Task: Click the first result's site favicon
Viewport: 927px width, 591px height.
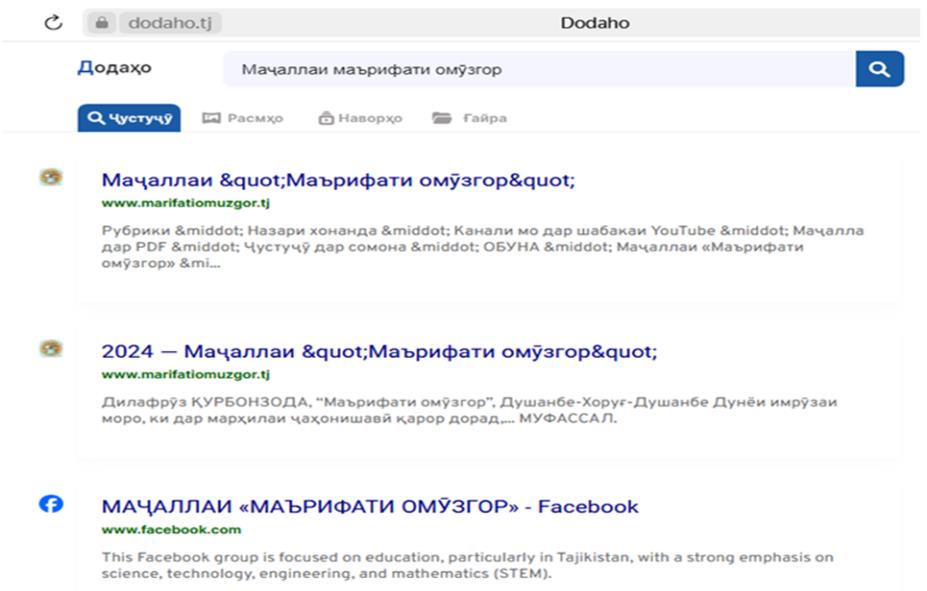Action: (x=51, y=177)
